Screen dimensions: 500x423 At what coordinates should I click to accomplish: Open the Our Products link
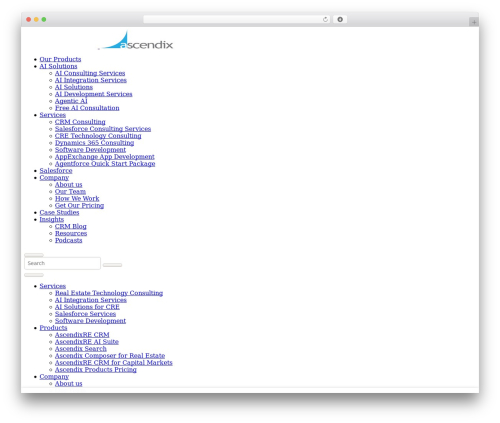click(60, 59)
